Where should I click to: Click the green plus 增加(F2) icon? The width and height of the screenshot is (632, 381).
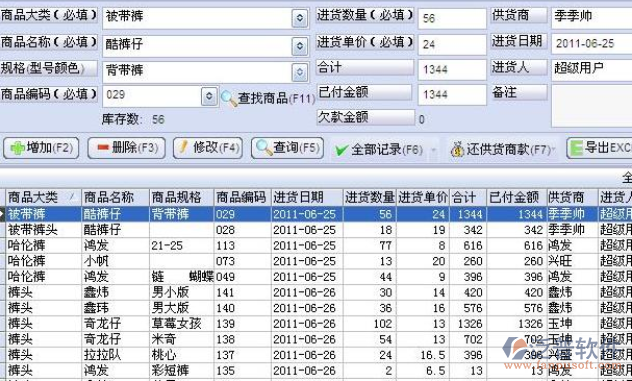click(17, 148)
